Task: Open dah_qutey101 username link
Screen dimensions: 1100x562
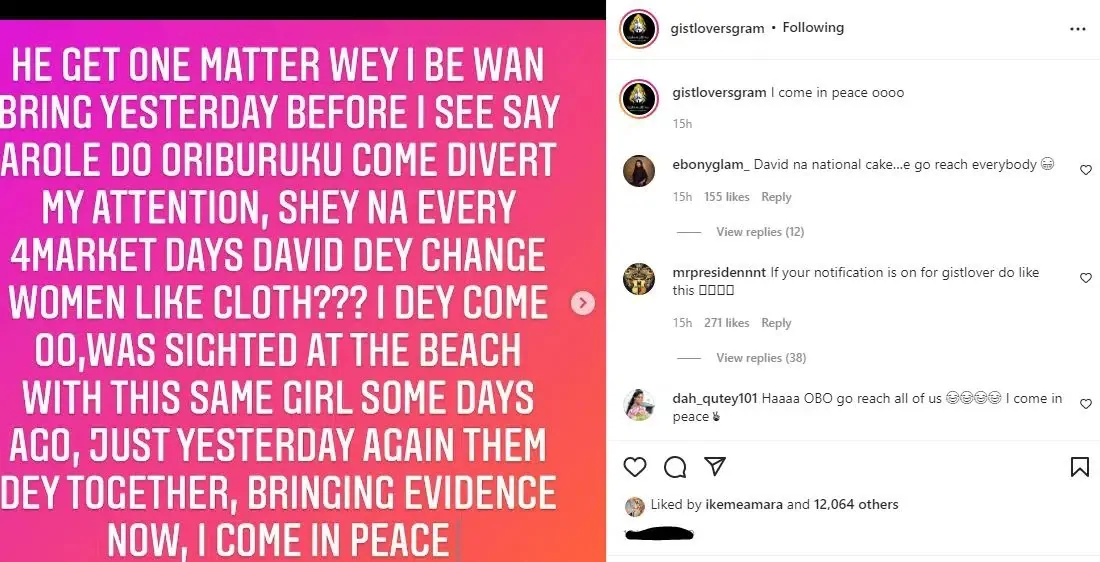Action: (714, 398)
